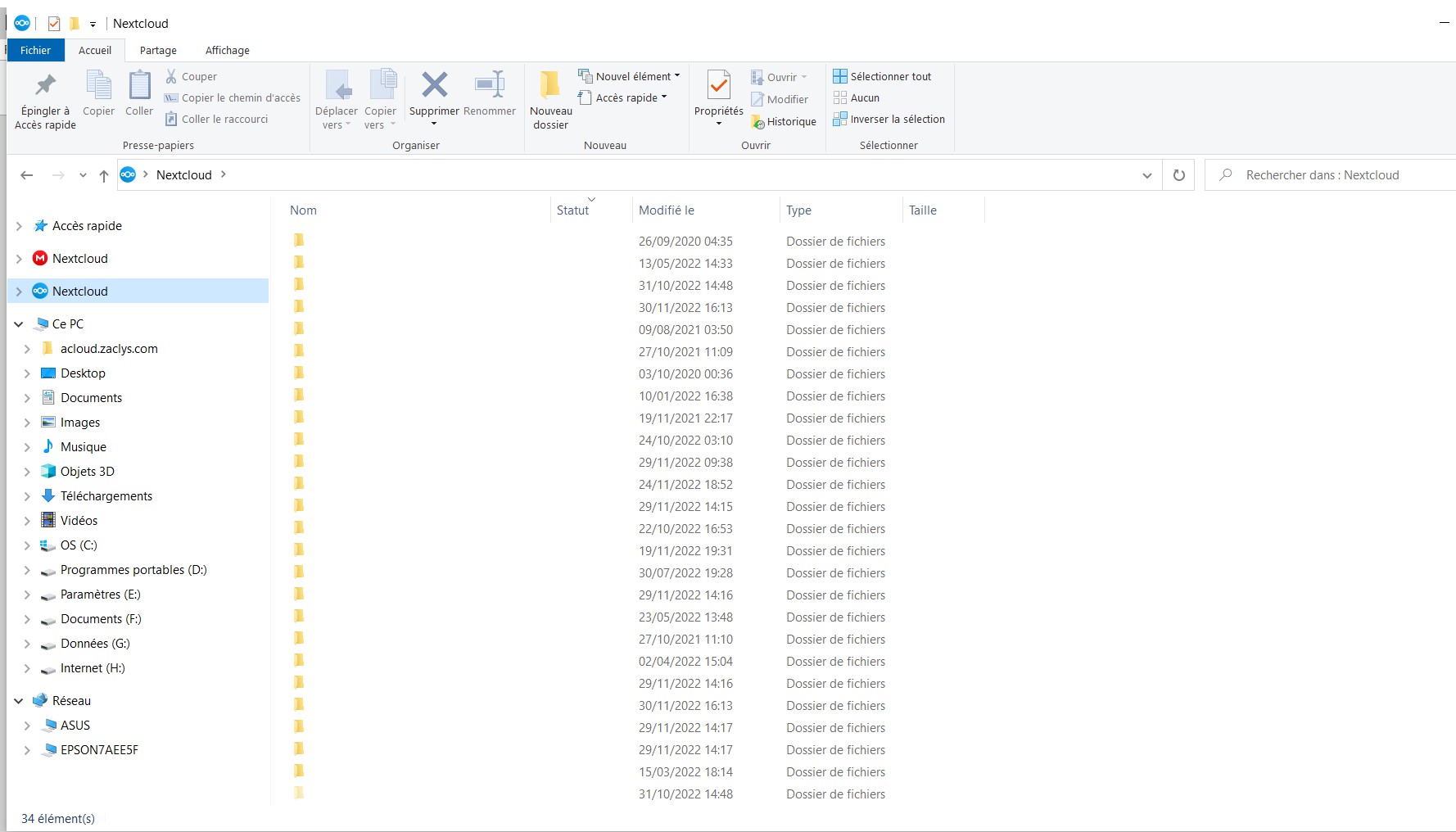Click the Nouveau dossier icon
The width and height of the screenshot is (1456, 832).
[x=550, y=84]
